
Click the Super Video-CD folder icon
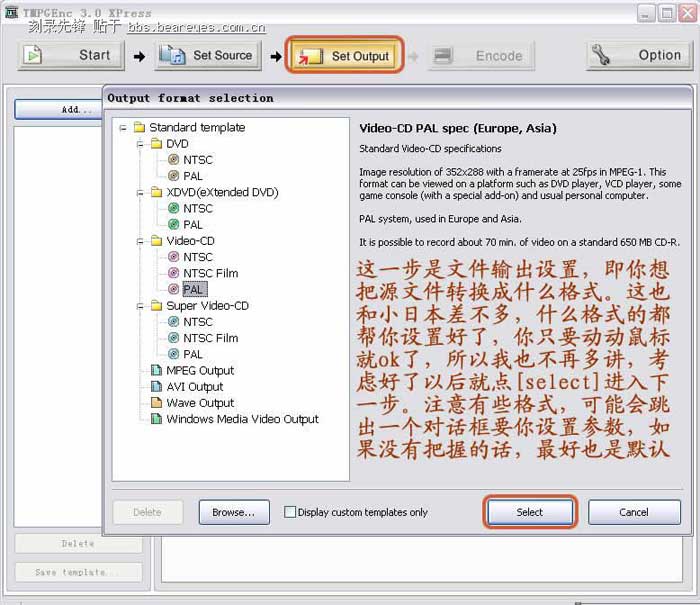[156, 305]
